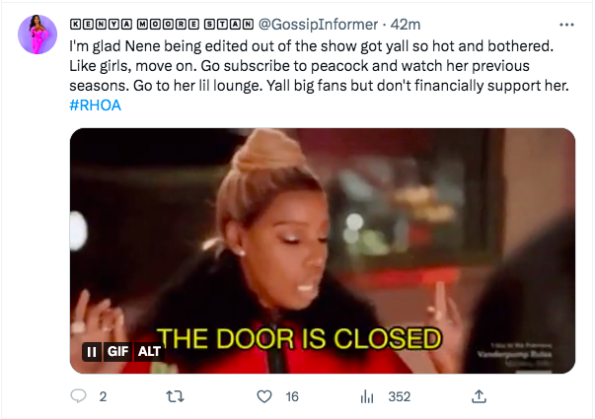Open tweet by clicking its body text
The width and height of the screenshot is (595, 419).
[x=319, y=66]
